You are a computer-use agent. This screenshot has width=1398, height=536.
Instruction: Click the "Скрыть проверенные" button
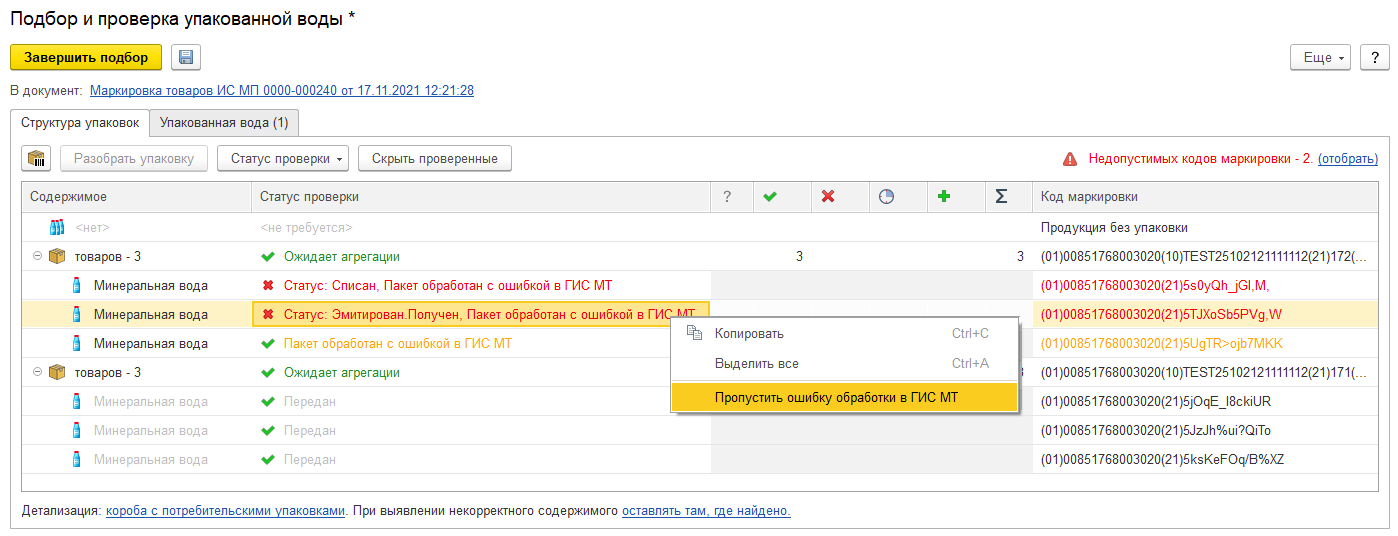435,158
